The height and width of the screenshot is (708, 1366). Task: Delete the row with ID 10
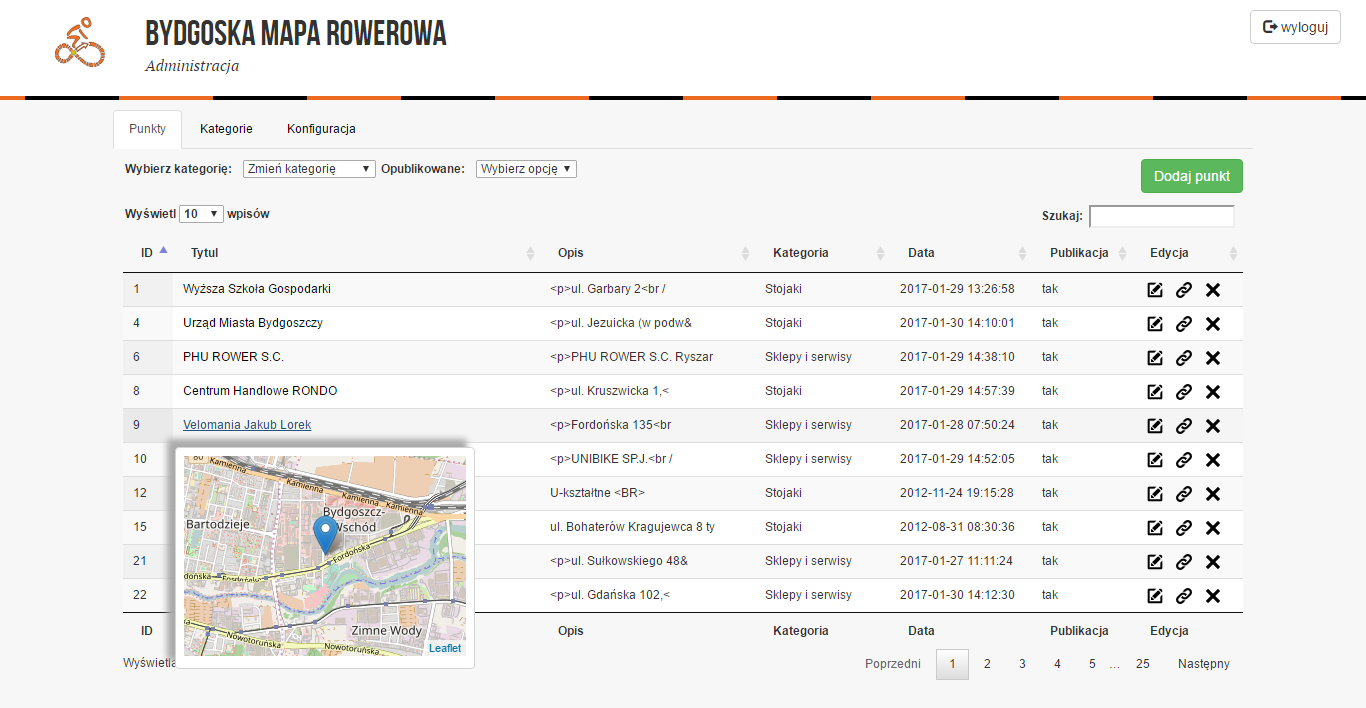pos(1213,460)
